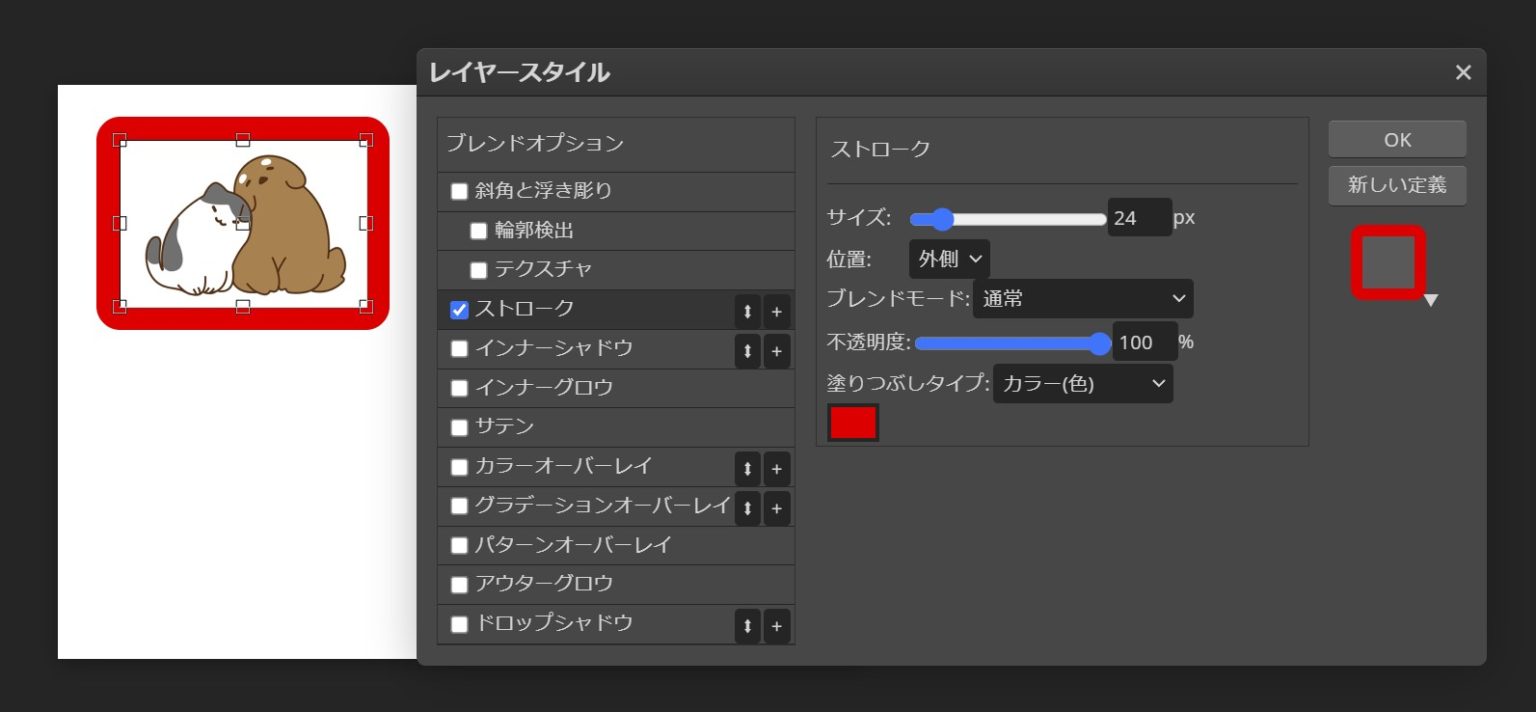Click the reorder arrows icon beside ストローク
Image resolution: width=1536 pixels, height=712 pixels.
[x=747, y=311]
